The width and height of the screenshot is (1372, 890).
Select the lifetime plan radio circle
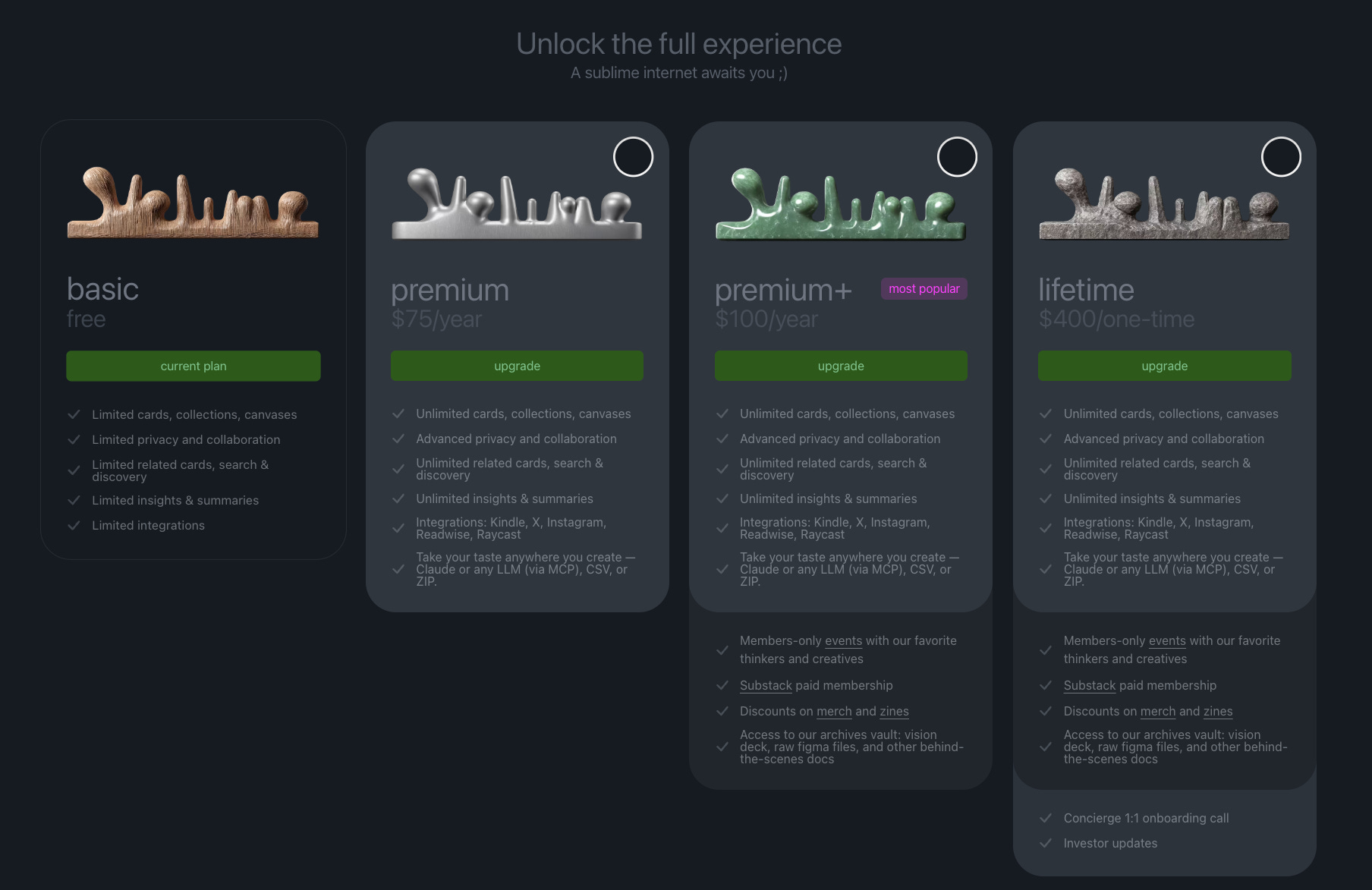pyautogui.click(x=1281, y=157)
